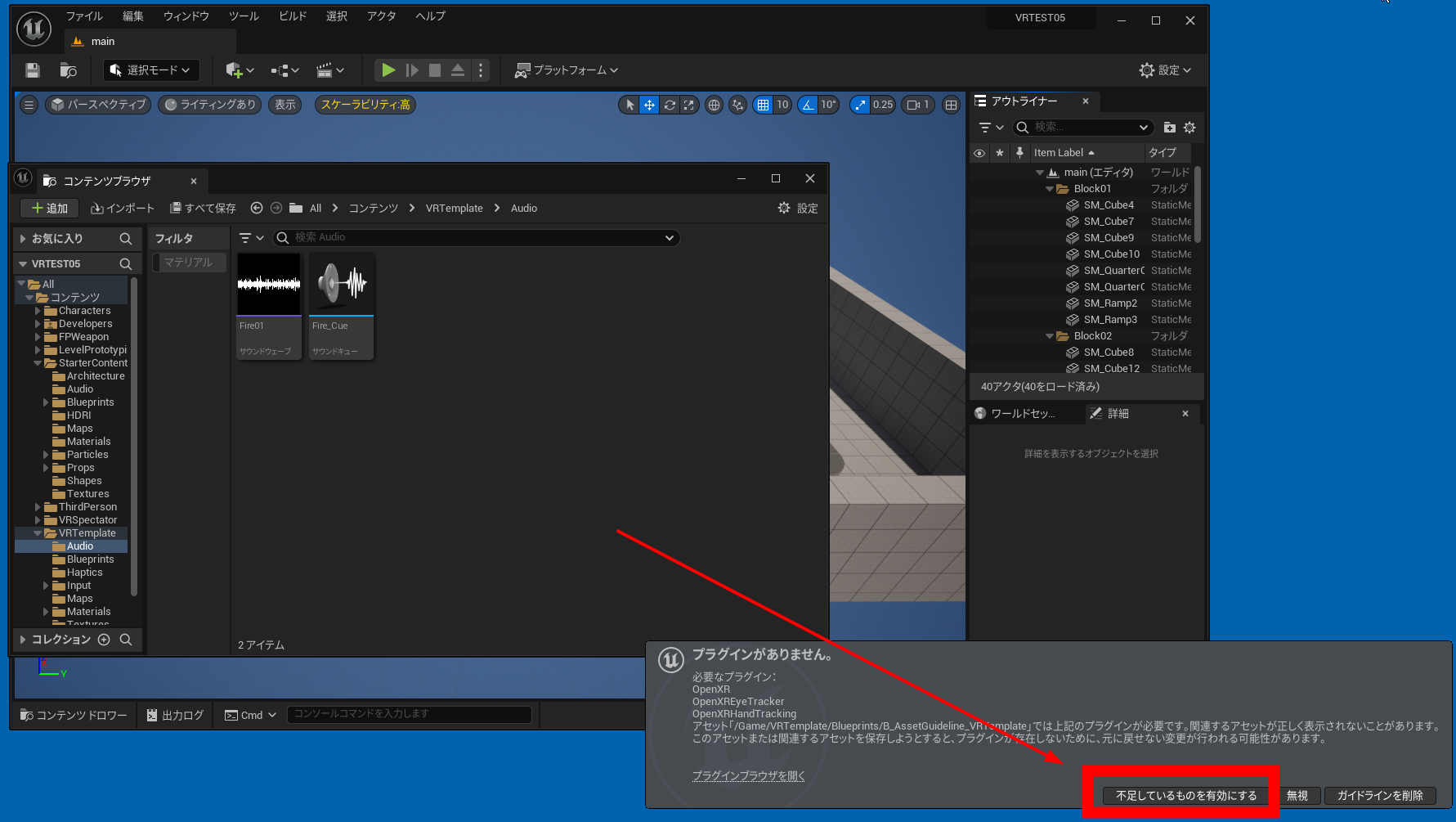
Task: Toggle grid snapping in viewport toolbar
Action: click(x=763, y=105)
